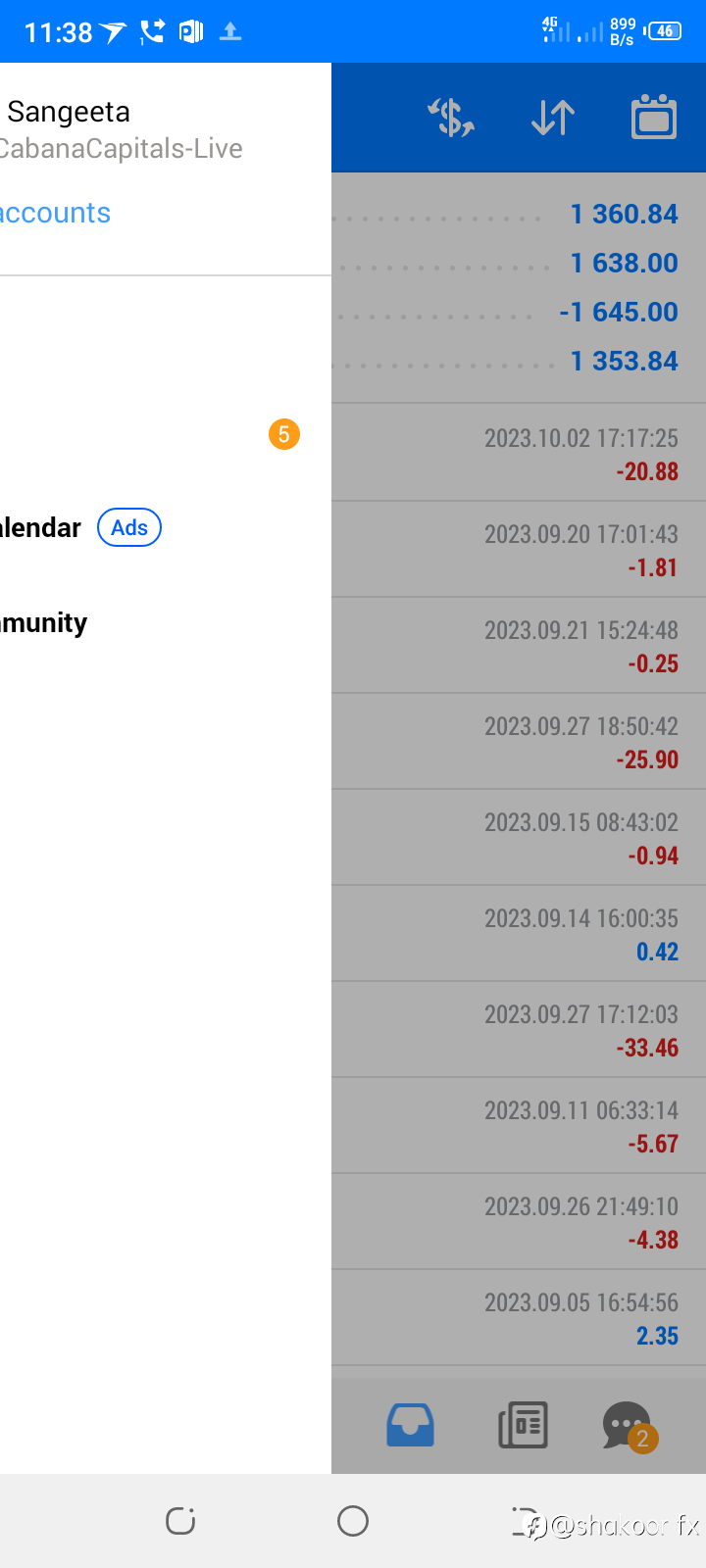Open the calendar date range icon

pyautogui.click(x=653, y=119)
